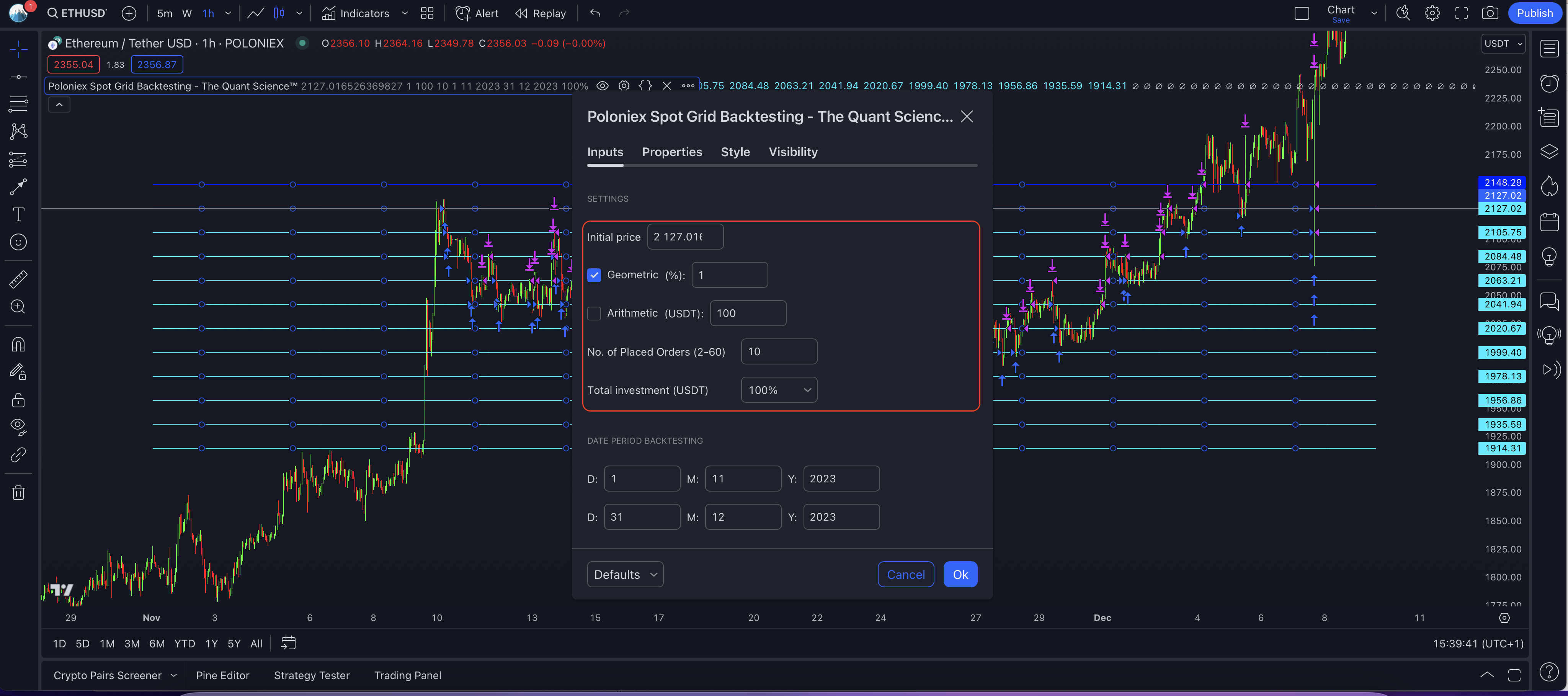Uncheck the Geometric (%) checkbox

(594, 275)
